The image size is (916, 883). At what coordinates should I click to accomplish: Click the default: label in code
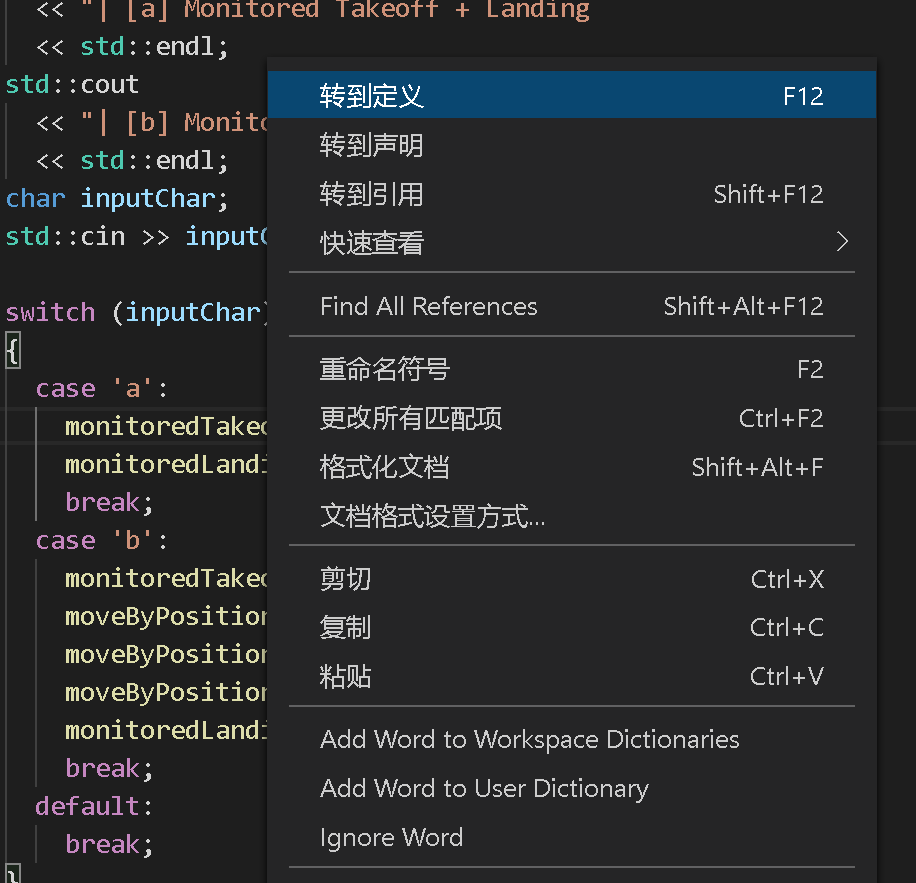click(x=93, y=806)
